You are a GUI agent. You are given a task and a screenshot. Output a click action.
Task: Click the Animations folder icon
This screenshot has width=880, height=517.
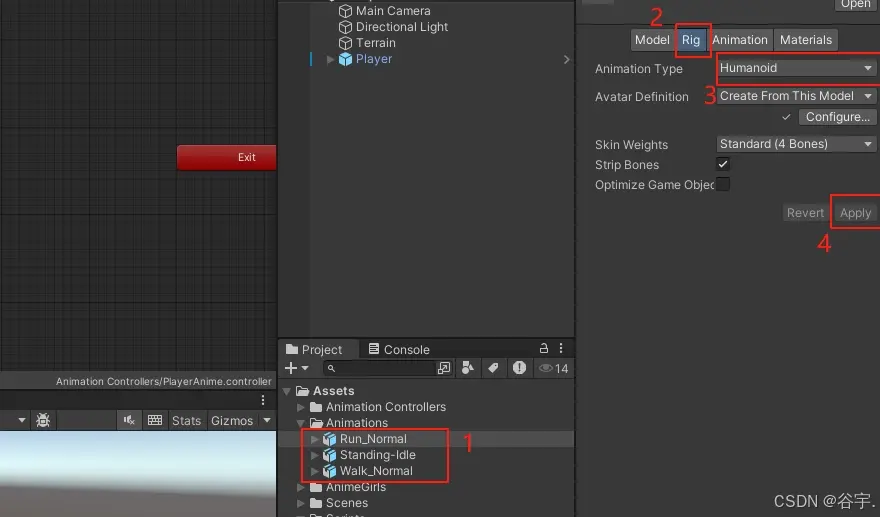[x=316, y=423]
